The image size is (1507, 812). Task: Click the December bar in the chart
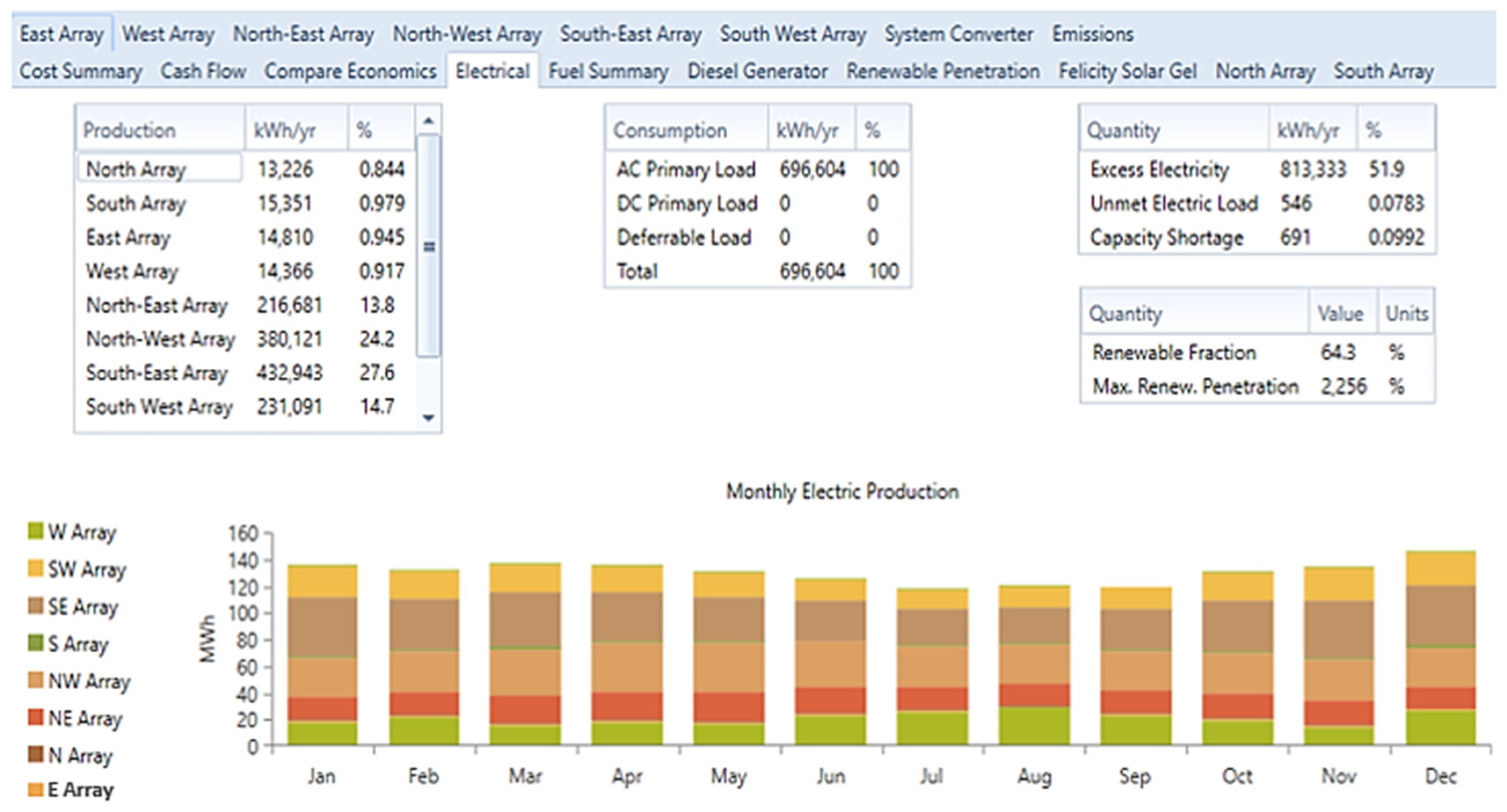click(1440, 648)
